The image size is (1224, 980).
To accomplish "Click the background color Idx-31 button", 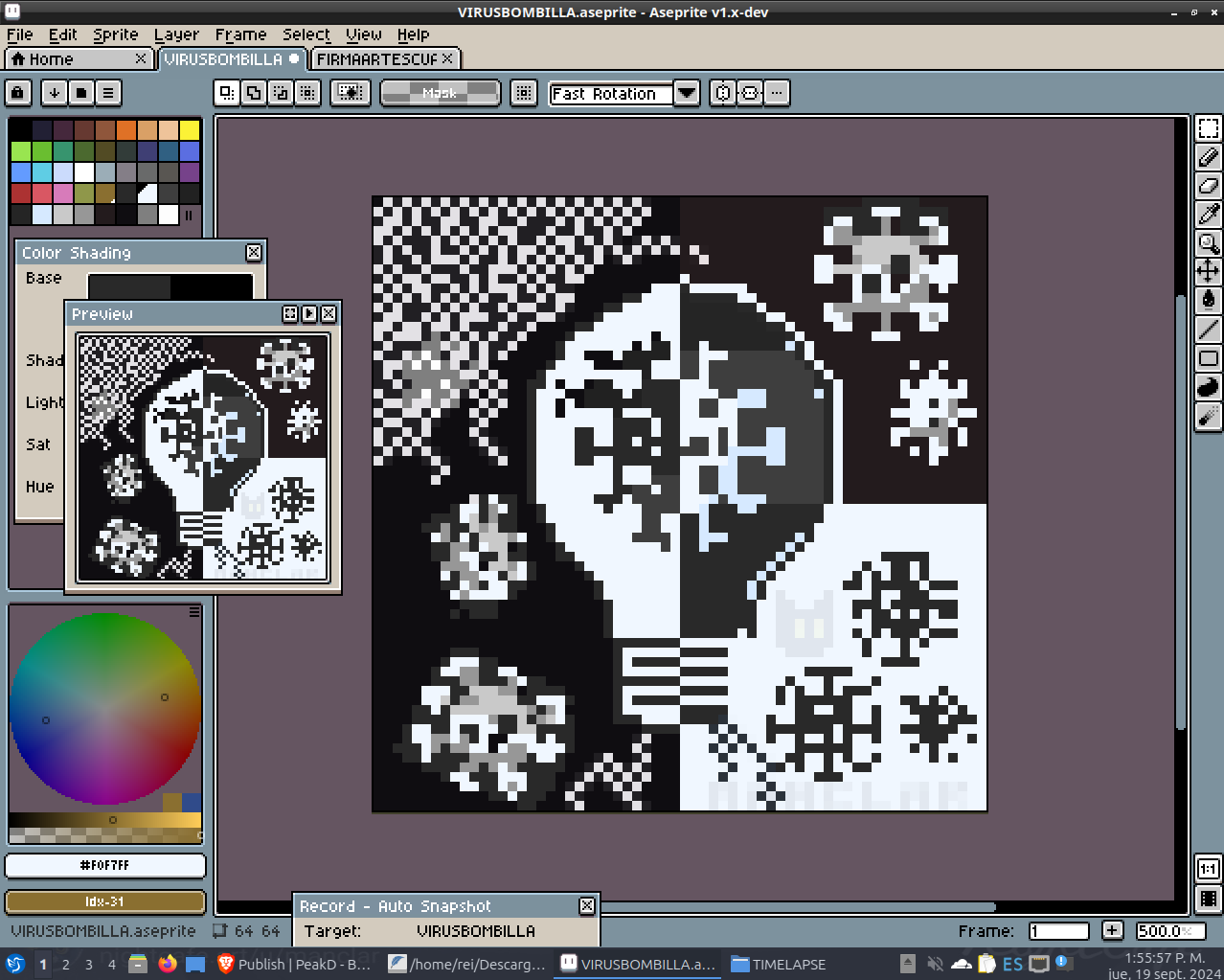I will point(105,901).
